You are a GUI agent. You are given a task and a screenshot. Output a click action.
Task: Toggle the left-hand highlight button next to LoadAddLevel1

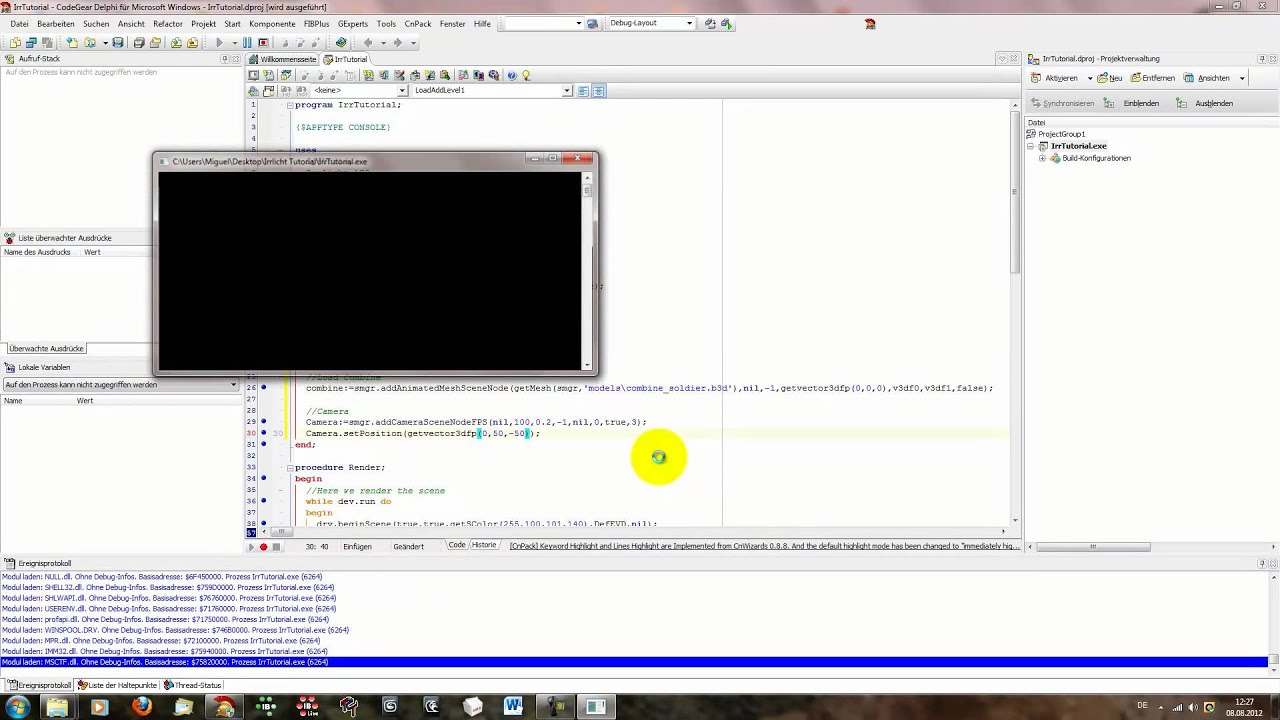[x=584, y=90]
